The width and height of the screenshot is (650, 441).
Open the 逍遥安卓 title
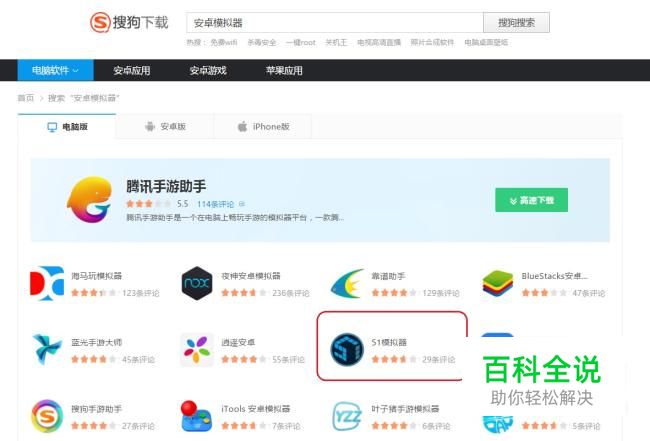(238, 342)
